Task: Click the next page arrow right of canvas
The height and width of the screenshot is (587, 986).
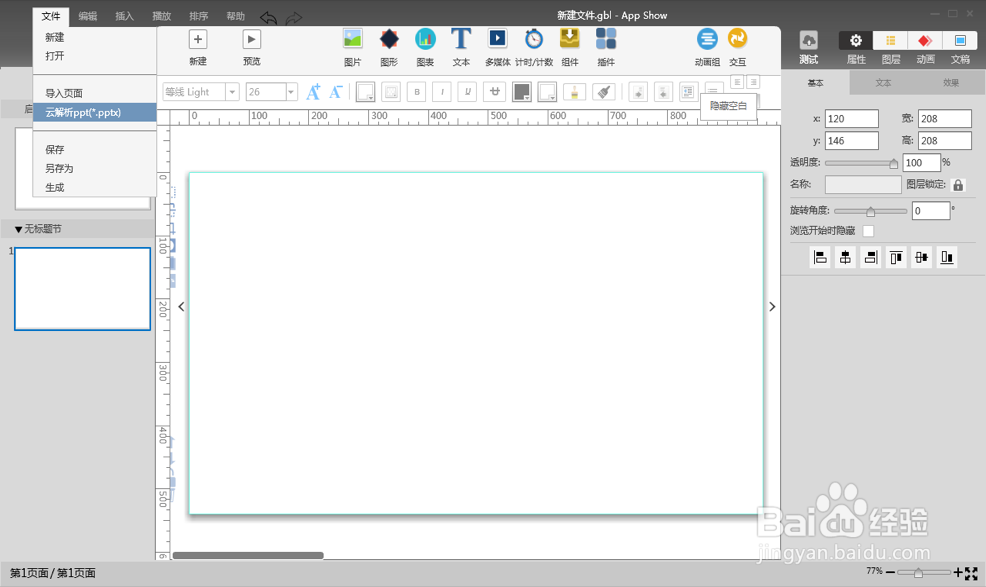Action: (x=772, y=306)
